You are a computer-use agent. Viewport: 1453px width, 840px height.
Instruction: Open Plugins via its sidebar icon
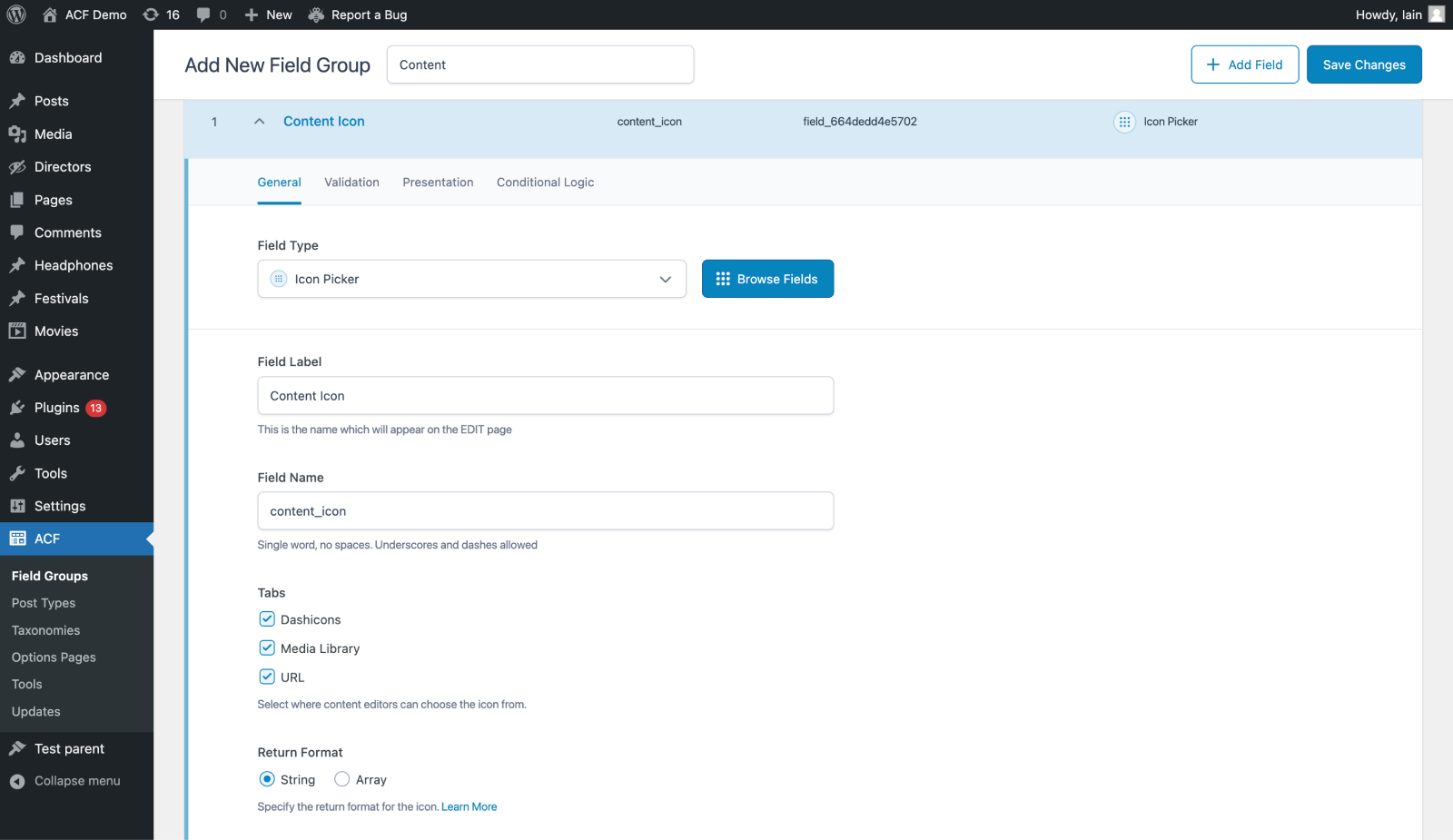point(17,408)
